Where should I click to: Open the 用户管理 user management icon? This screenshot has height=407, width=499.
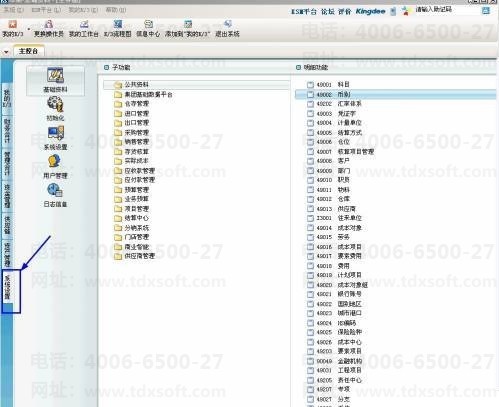[x=55, y=167]
